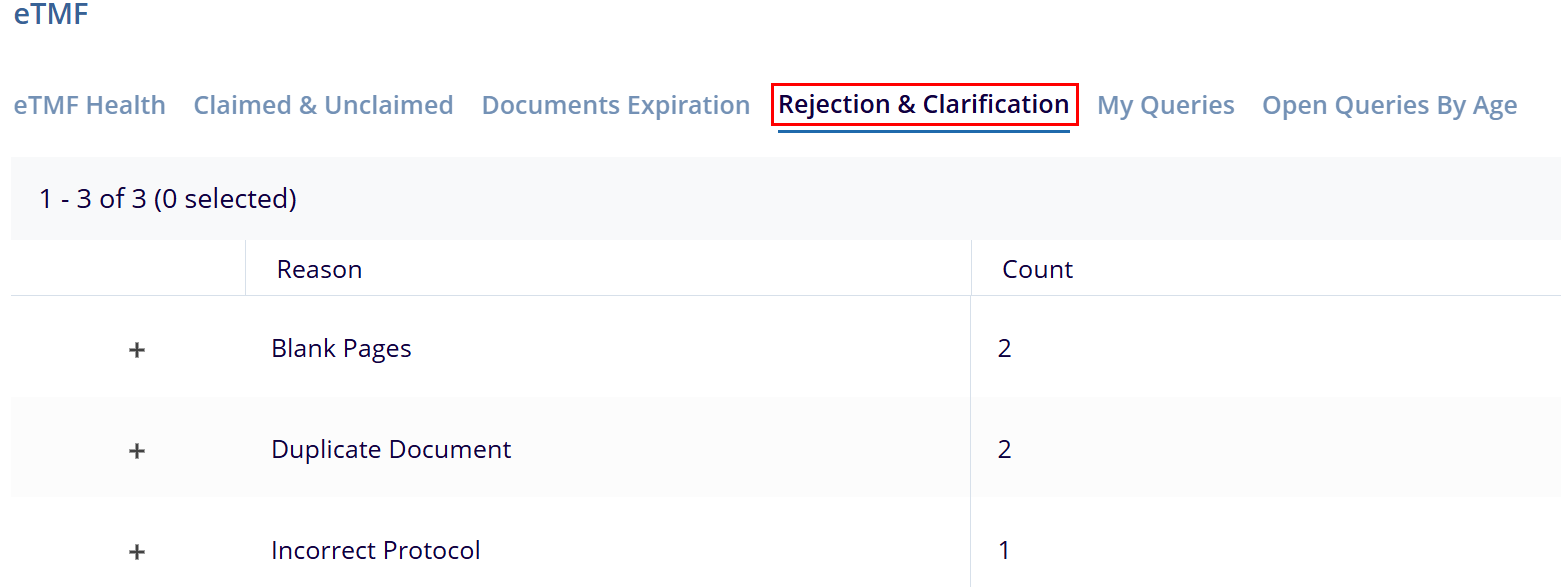This screenshot has width=1561, height=587.
Task: Open the Claimed & Unclaimed tab
Action: [x=323, y=105]
